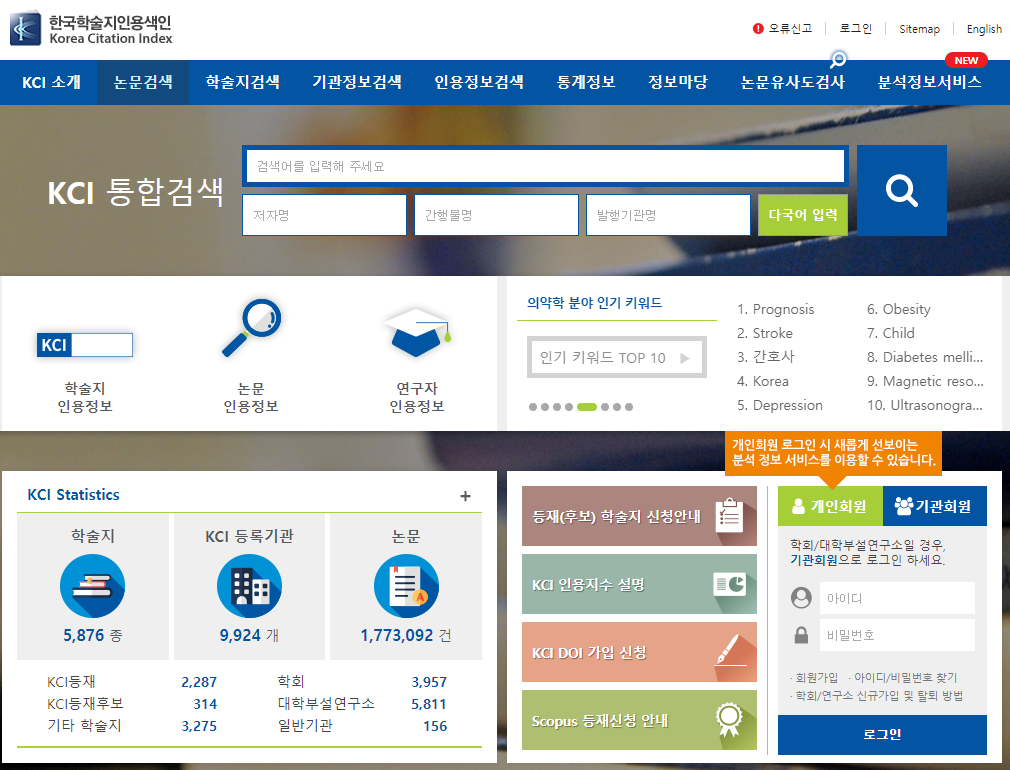This screenshot has width=1010, height=770.
Task: Click the padlock icon beside 비밀번호
Action: point(801,635)
